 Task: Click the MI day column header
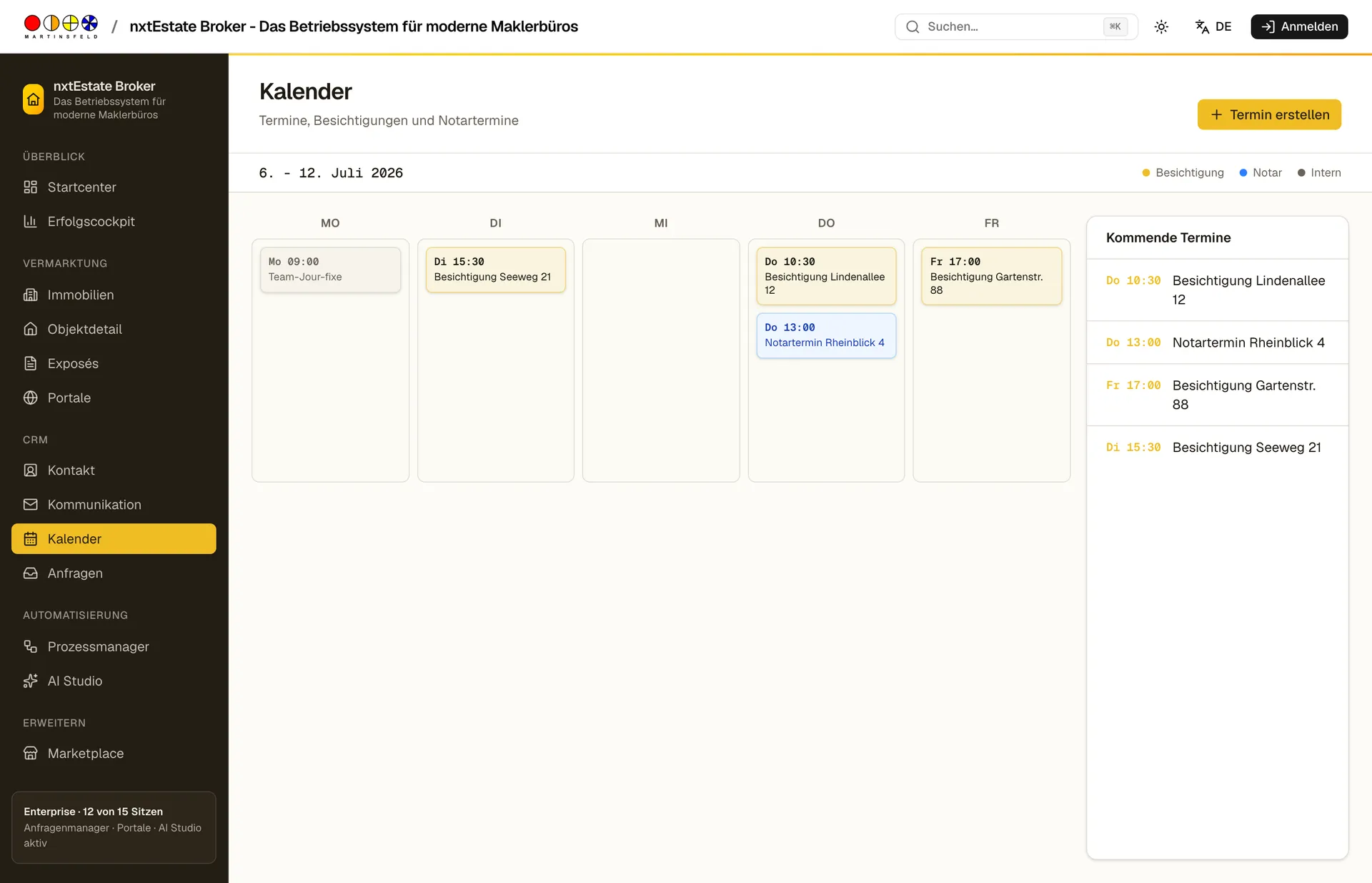pos(661,223)
